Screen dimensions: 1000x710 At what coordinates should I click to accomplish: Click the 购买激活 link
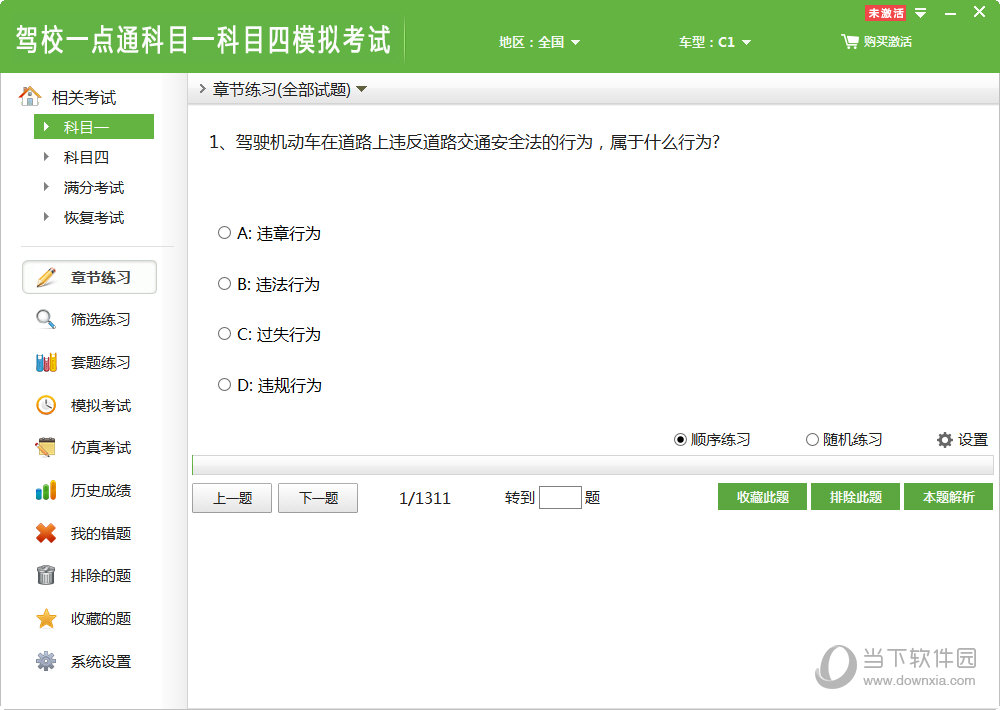click(x=887, y=41)
